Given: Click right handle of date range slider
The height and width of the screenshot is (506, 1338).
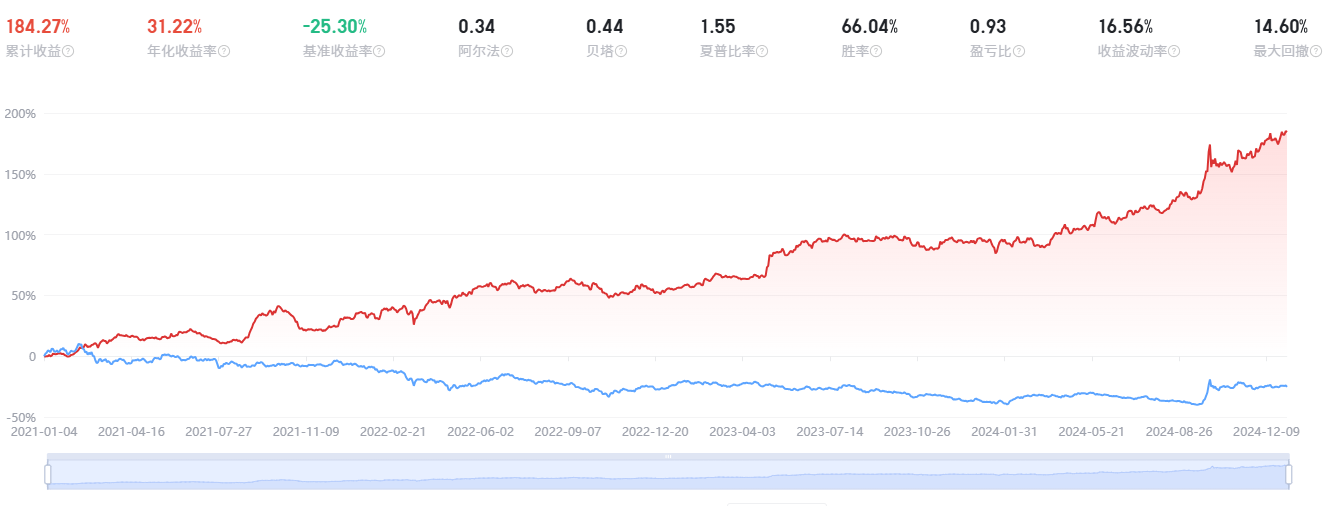Looking at the screenshot, I should 1289,475.
